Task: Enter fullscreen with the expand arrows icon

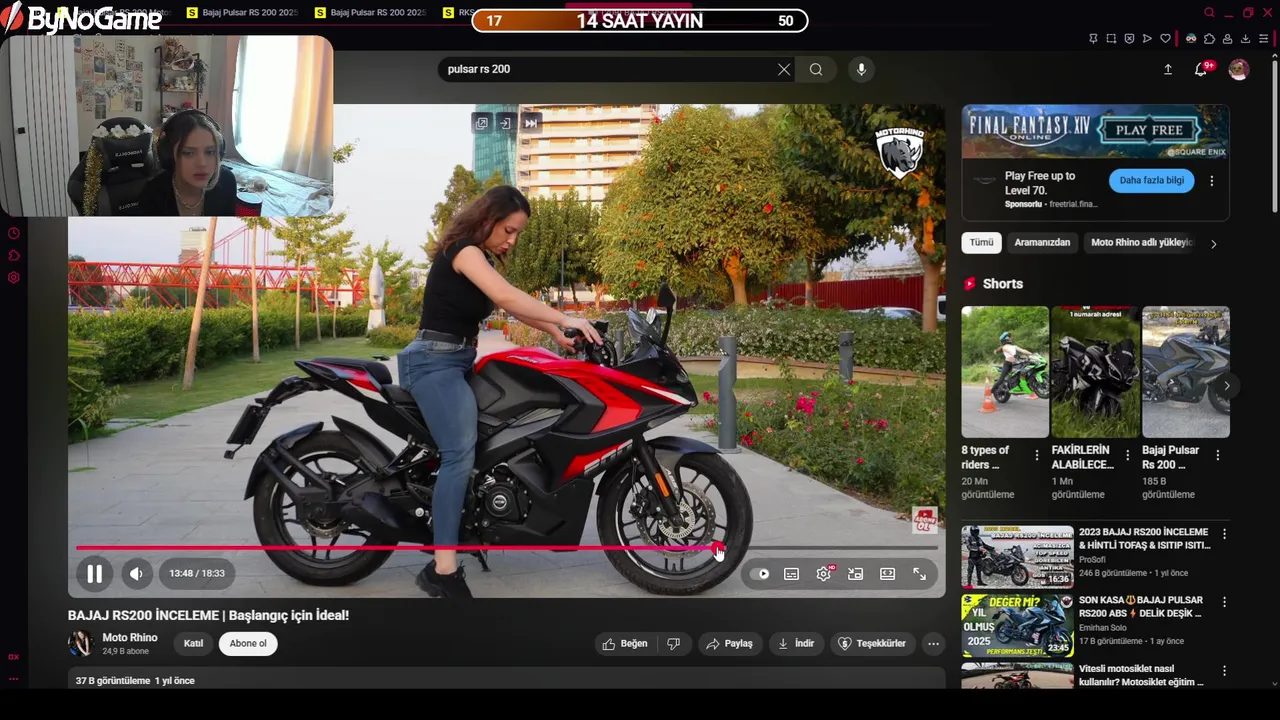Action: [919, 574]
